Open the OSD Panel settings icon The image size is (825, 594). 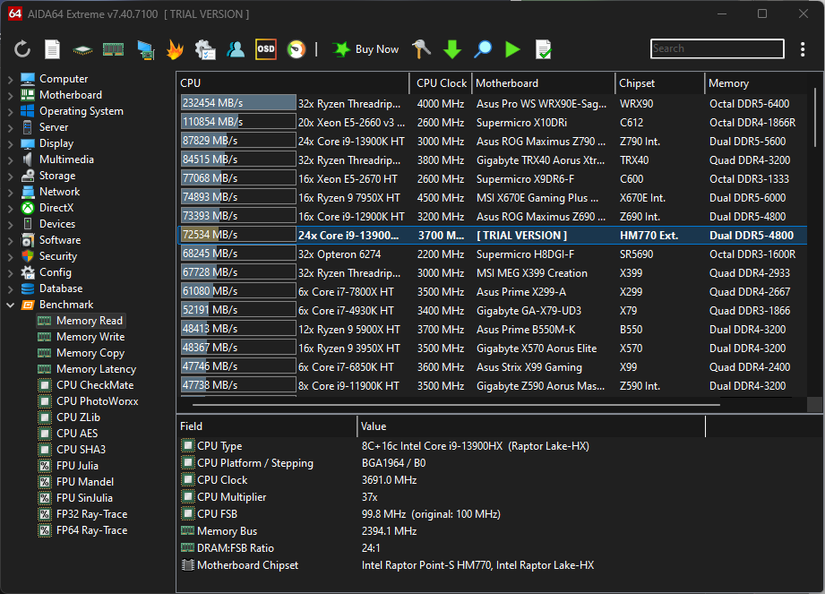tap(265, 49)
